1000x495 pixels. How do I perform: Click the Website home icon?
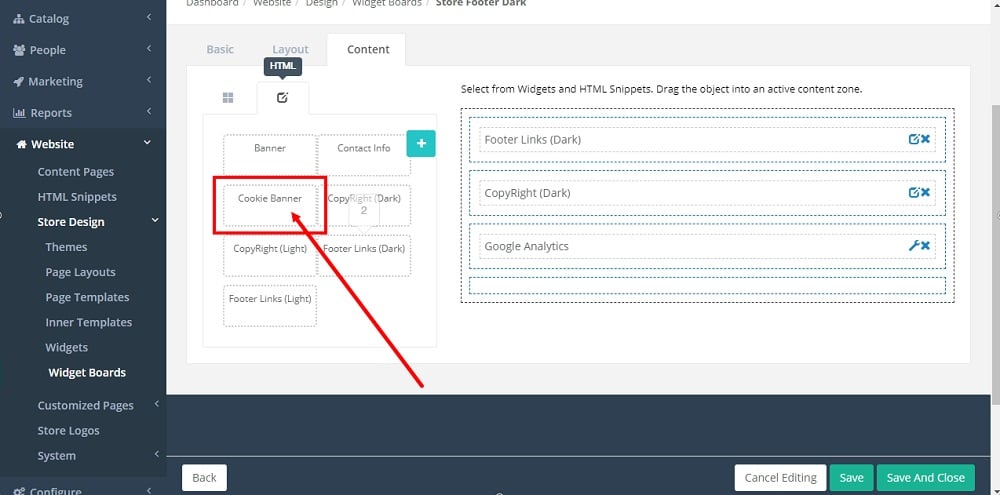click(x=21, y=144)
